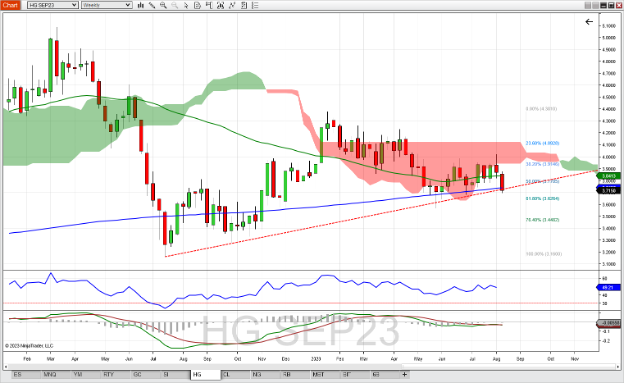Open the HG SEP23 instrument dropdown

(x=53, y=5)
